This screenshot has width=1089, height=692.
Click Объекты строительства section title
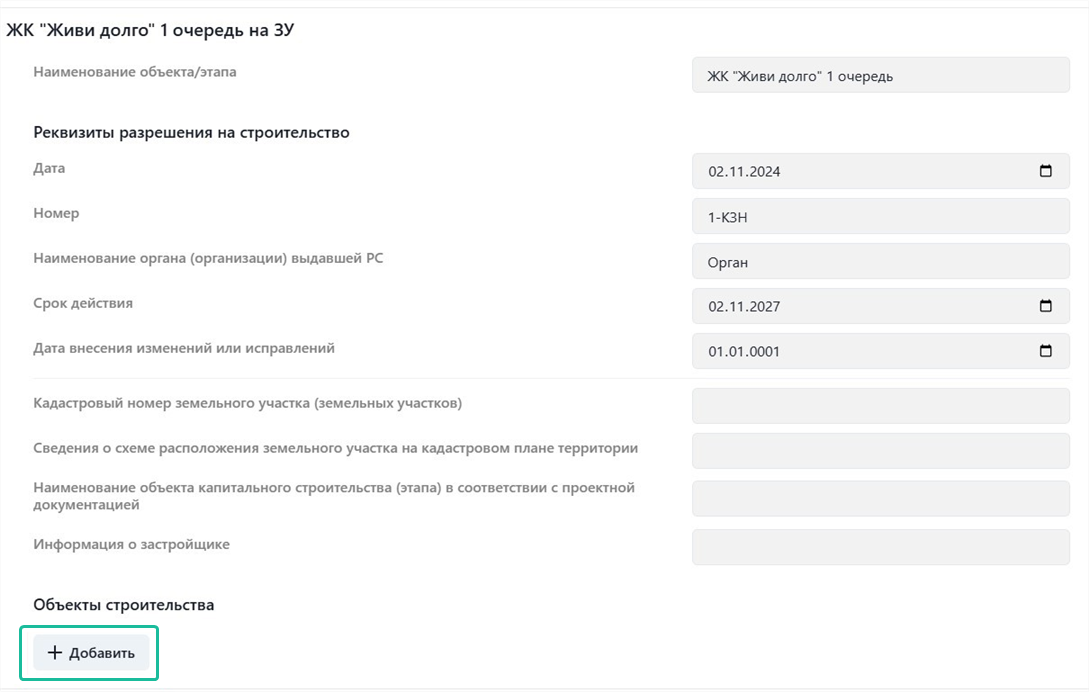(124, 604)
